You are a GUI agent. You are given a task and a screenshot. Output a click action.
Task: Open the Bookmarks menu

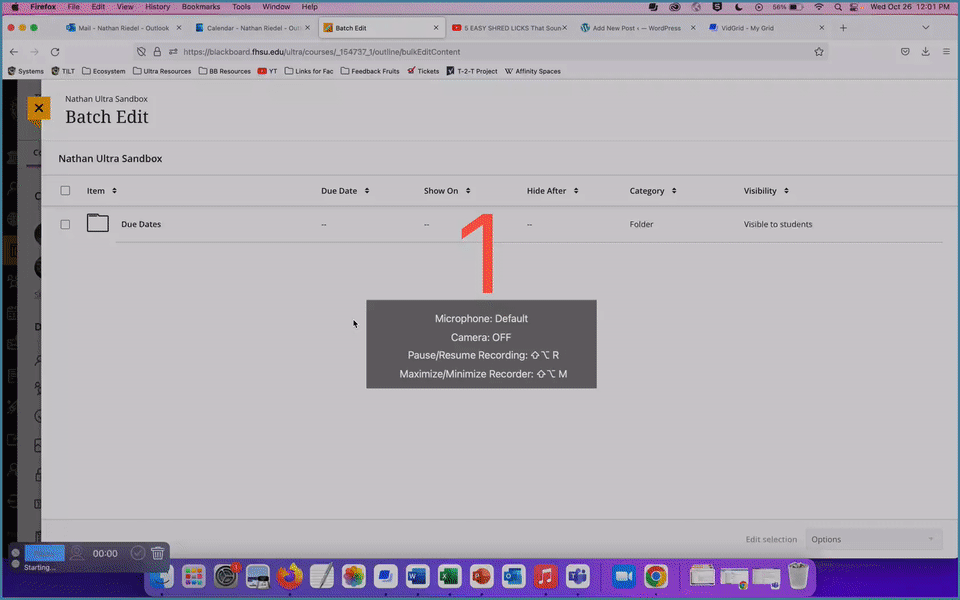click(x=201, y=7)
